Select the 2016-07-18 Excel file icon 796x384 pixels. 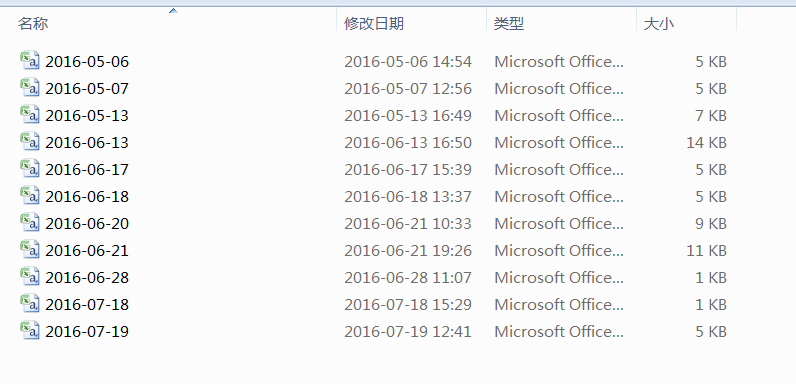pyautogui.click(x=30, y=303)
